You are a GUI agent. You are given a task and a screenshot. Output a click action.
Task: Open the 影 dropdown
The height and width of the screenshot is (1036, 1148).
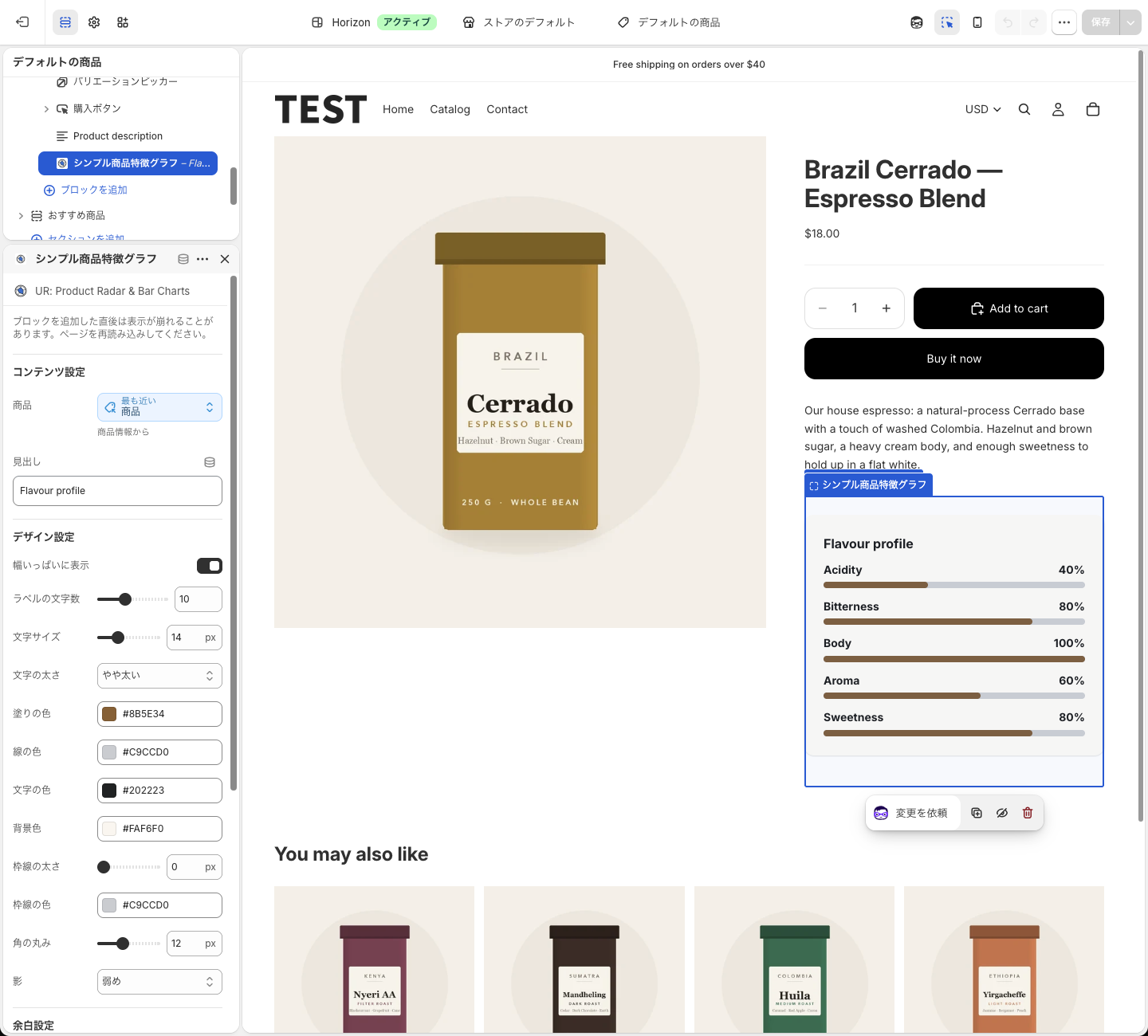(159, 982)
